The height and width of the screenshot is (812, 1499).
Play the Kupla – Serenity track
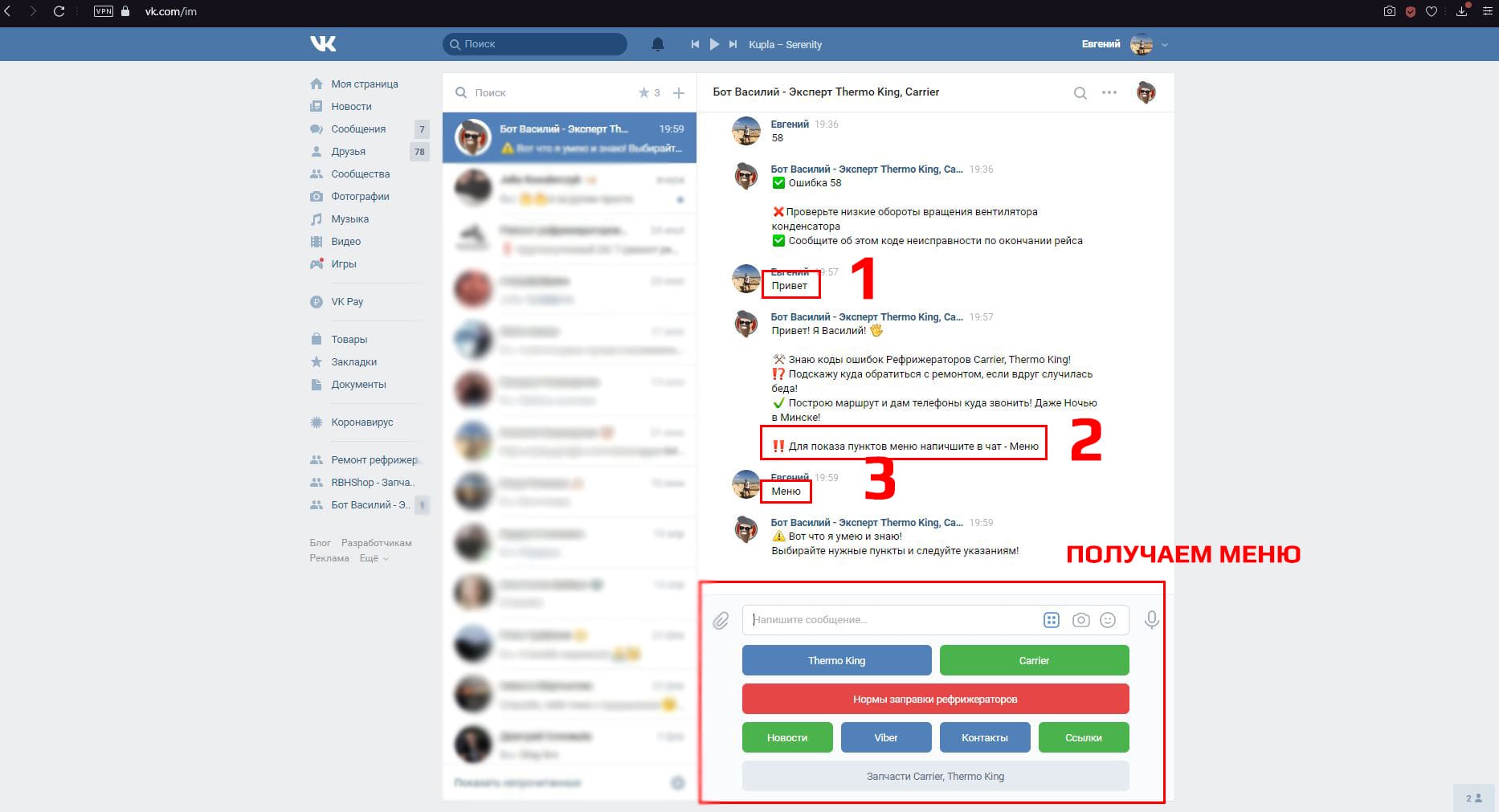tap(714, 44)
